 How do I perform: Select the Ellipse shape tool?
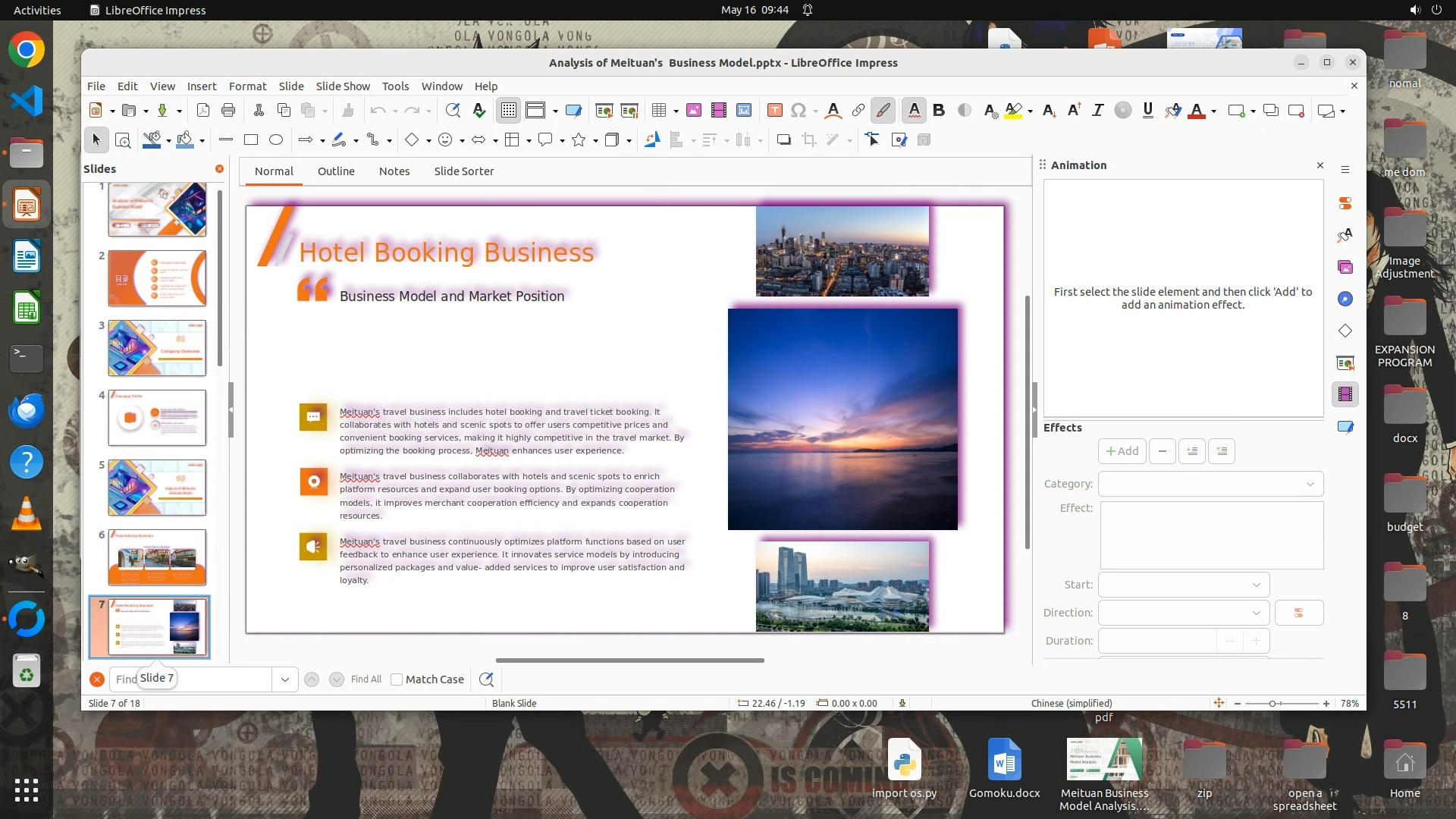(276, 140)
